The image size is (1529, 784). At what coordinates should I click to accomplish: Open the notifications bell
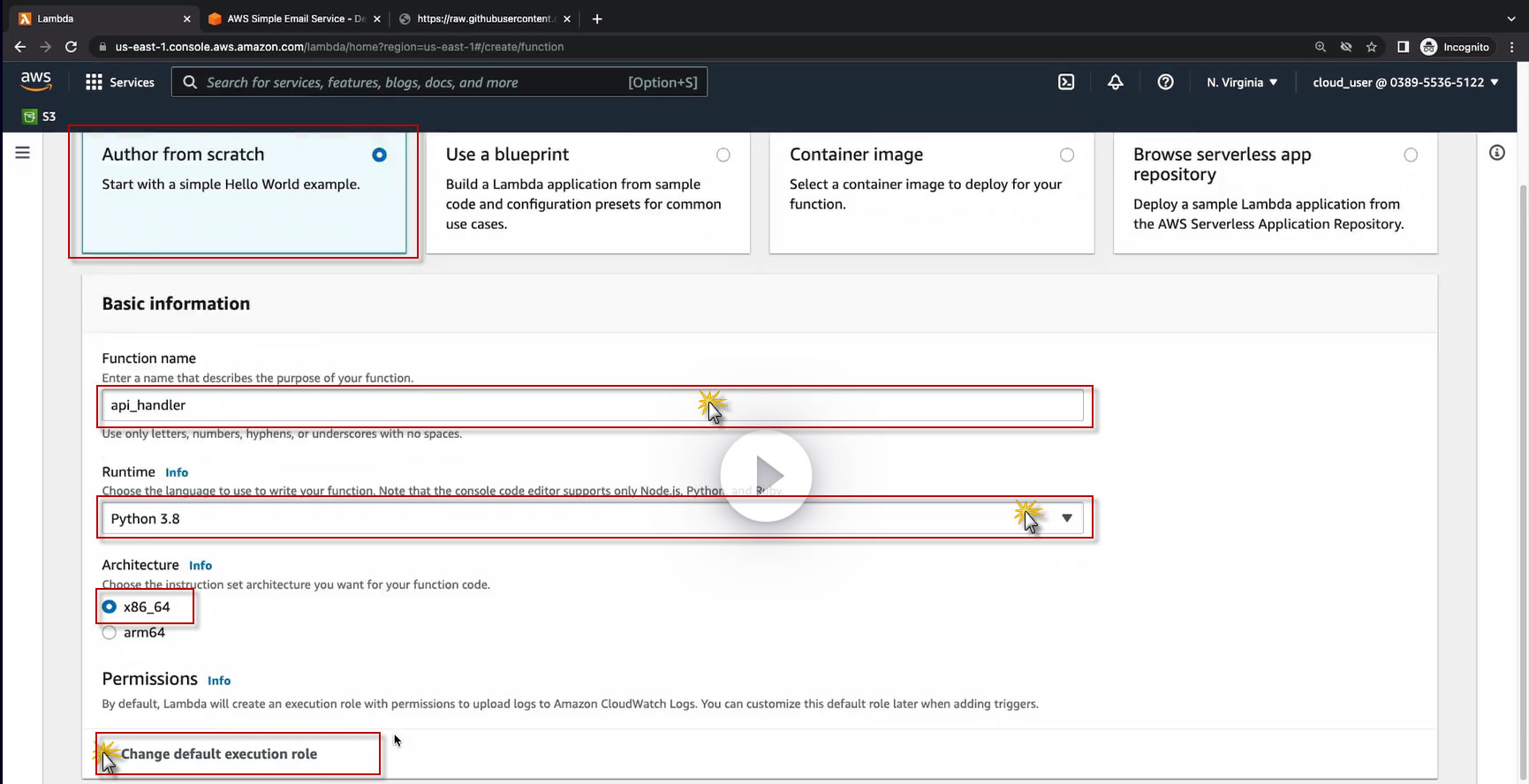[x=1116, y=82]
